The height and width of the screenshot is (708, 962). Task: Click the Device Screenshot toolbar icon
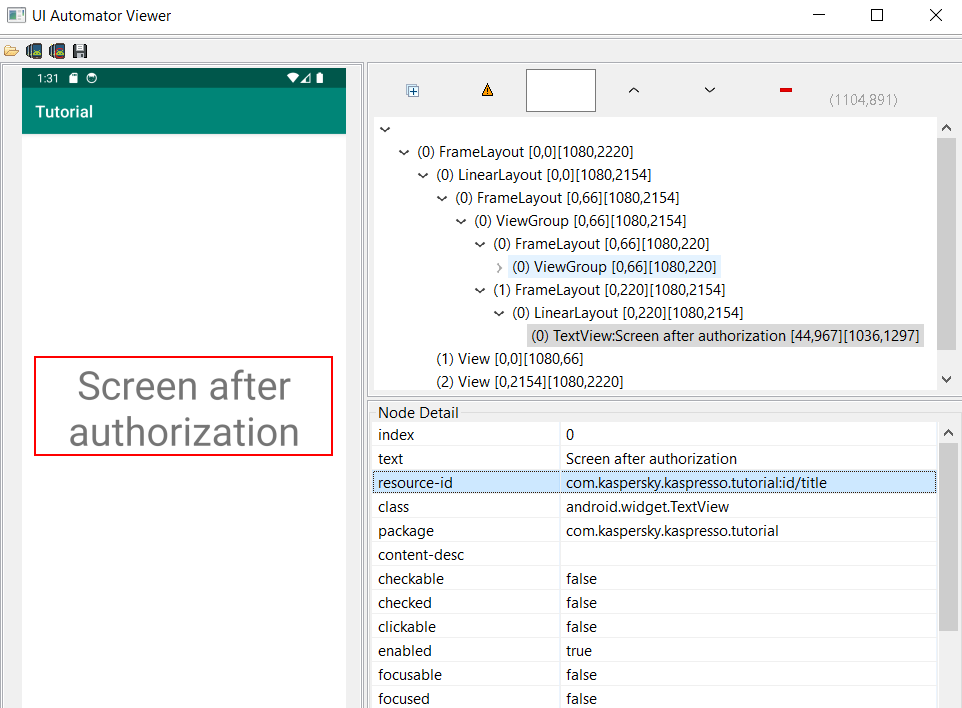click(34, 51)
